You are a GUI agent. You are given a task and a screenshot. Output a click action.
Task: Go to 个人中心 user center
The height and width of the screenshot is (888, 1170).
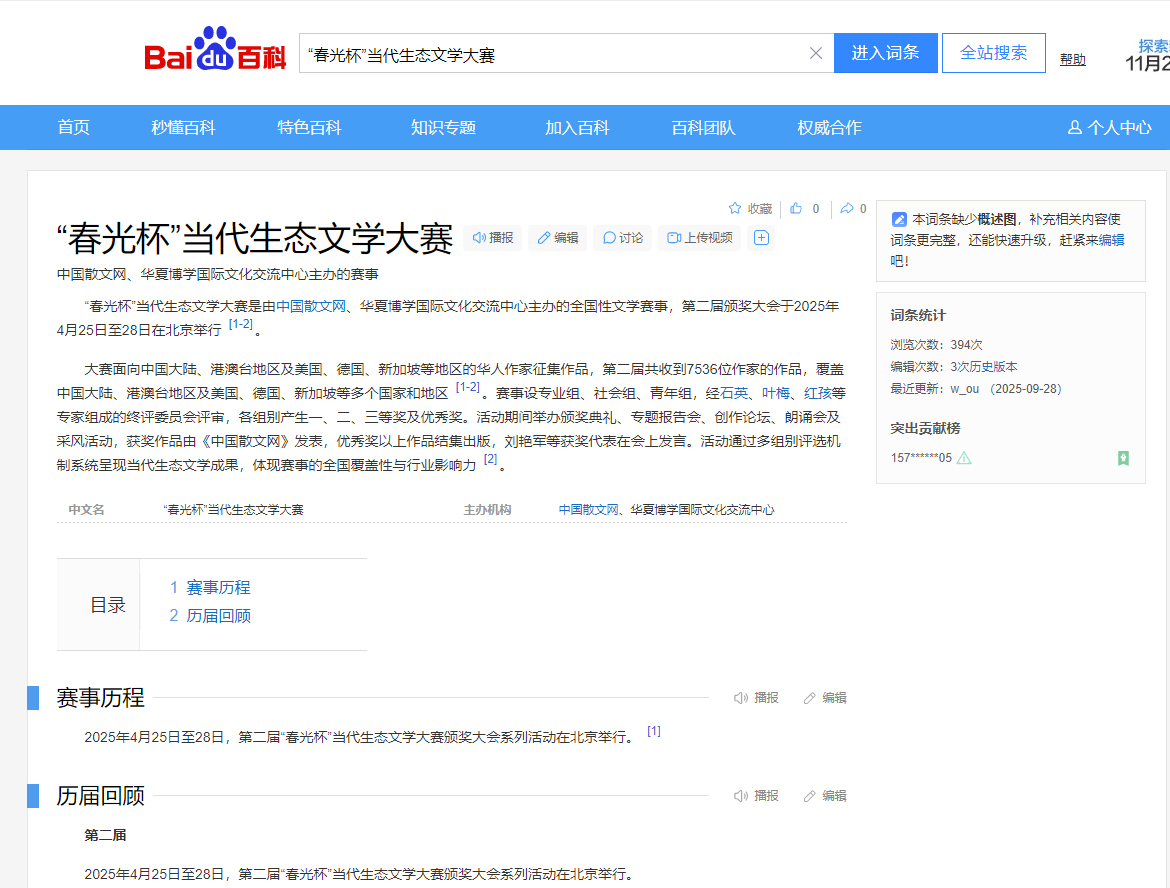pyautogui.click(x=1110, y=128)
